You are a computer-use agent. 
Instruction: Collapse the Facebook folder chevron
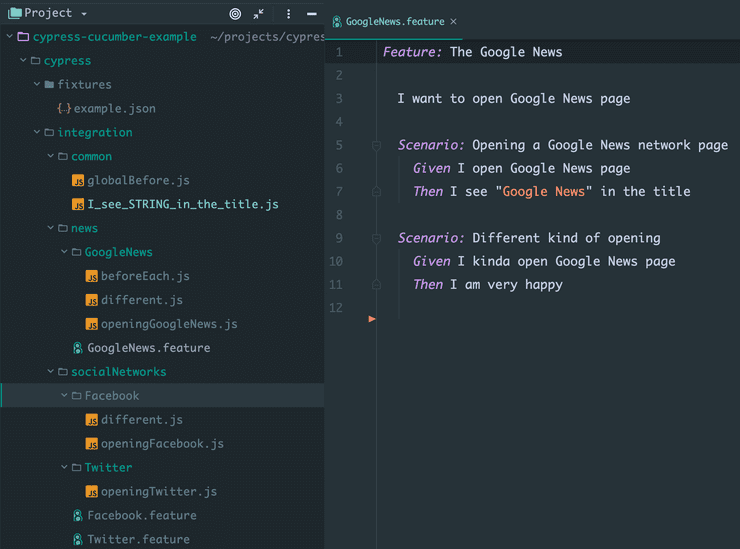(x=64, y=395)
